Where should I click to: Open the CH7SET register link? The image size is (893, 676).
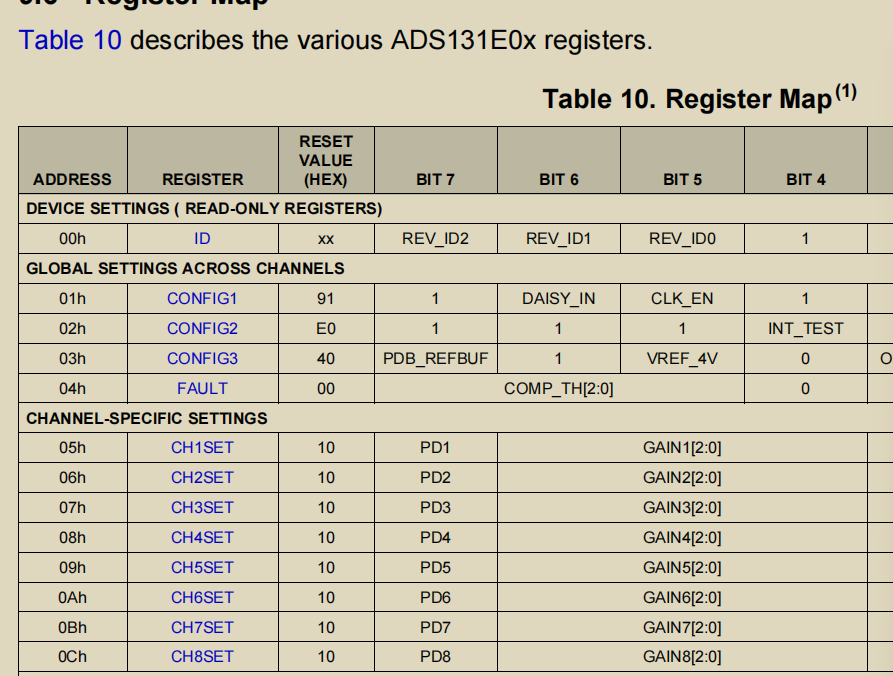coord(202,628)
